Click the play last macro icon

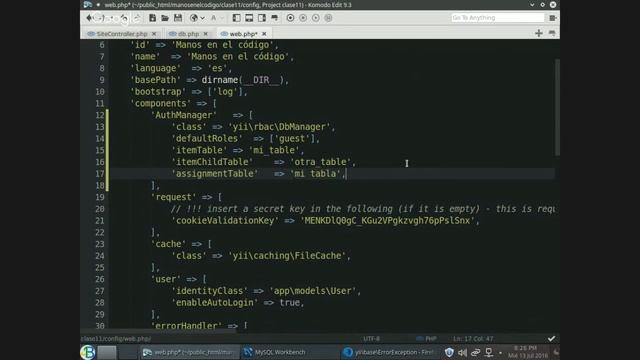tap(316, 18)
